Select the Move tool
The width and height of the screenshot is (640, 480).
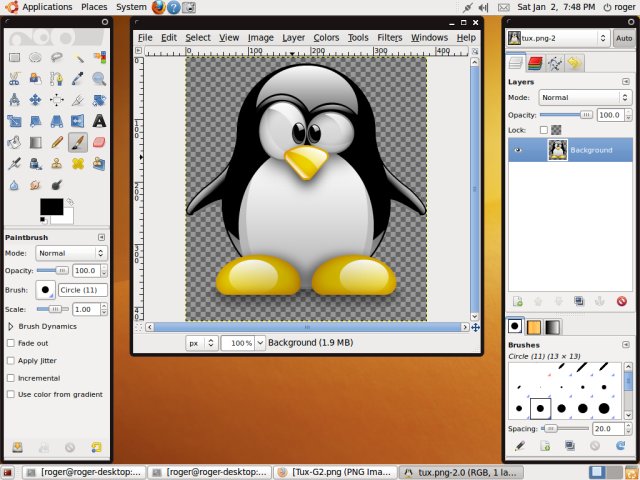36,100
